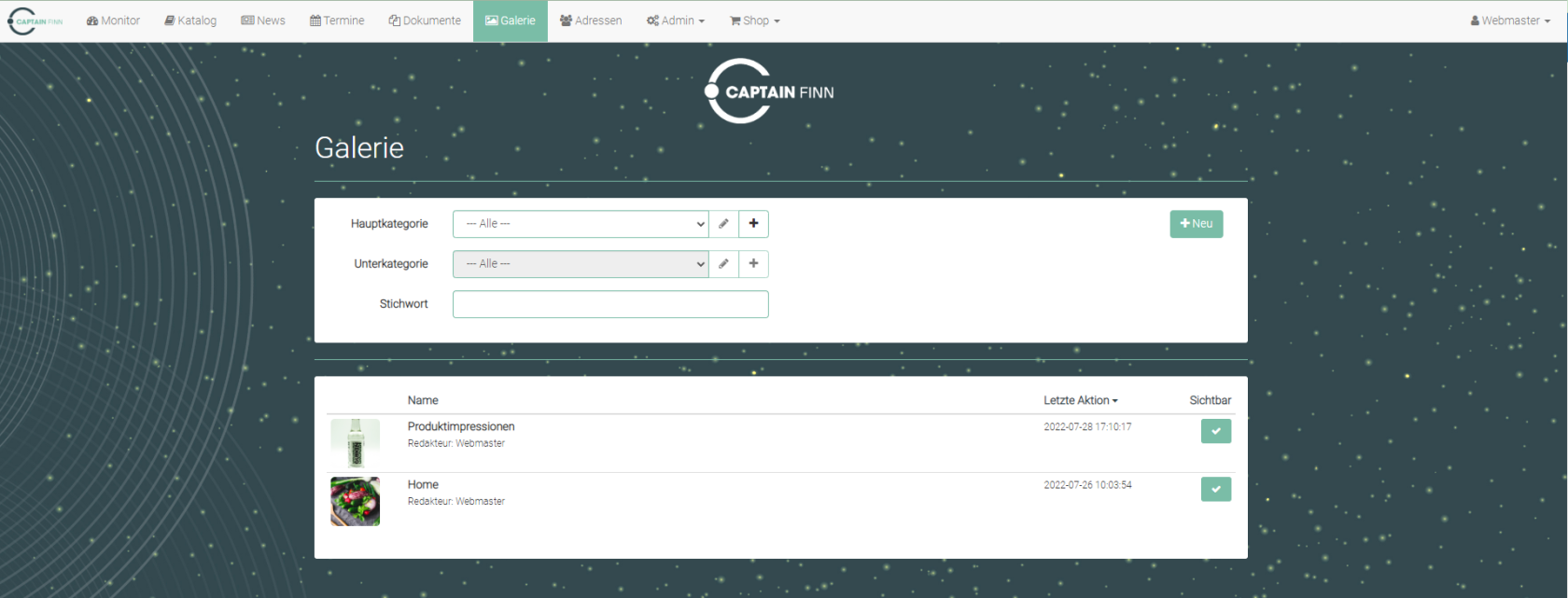Click the Captain Finn logo in navbar

coord(35,21)
